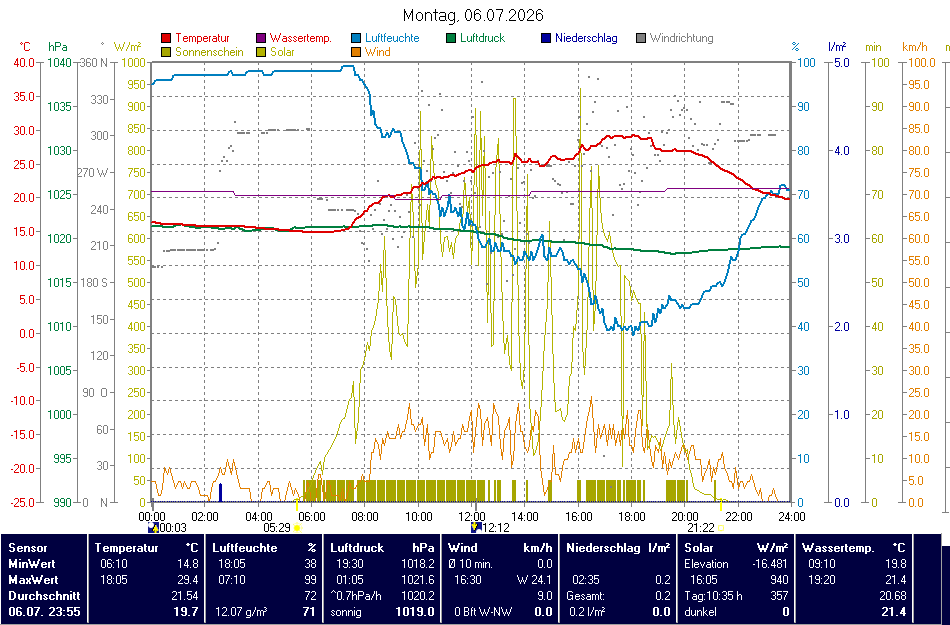Click the max solar value 940
The image size is (950, 625).
(779, 580)
